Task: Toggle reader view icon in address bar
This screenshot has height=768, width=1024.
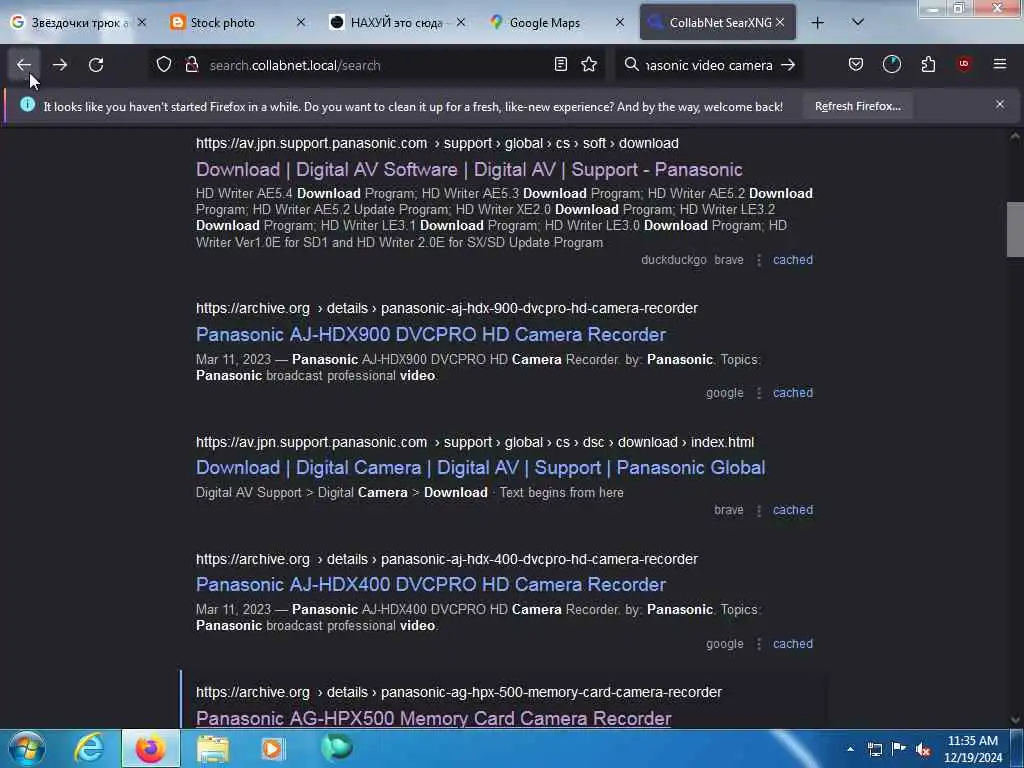Action: pos(560,65)
